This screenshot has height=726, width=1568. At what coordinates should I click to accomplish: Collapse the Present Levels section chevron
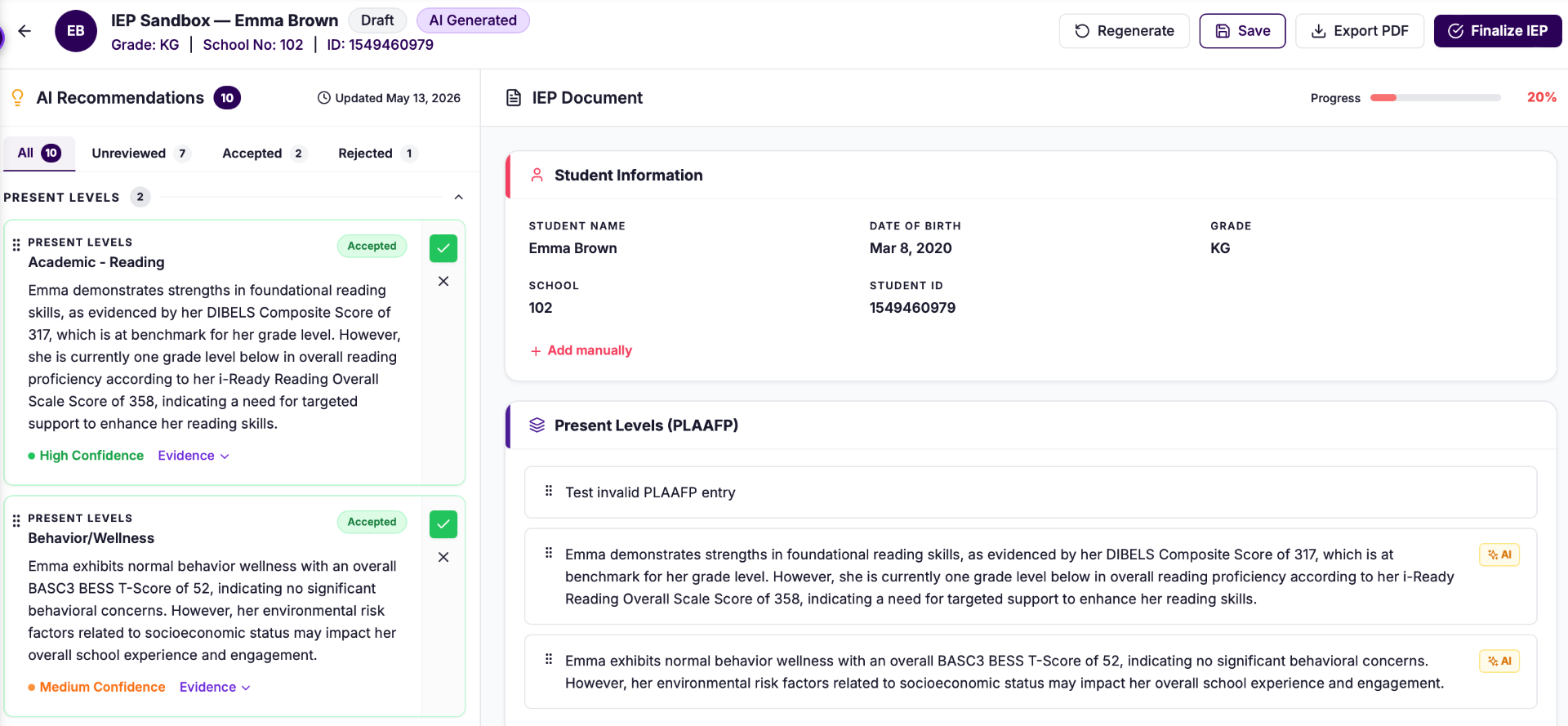pos(459,197)
